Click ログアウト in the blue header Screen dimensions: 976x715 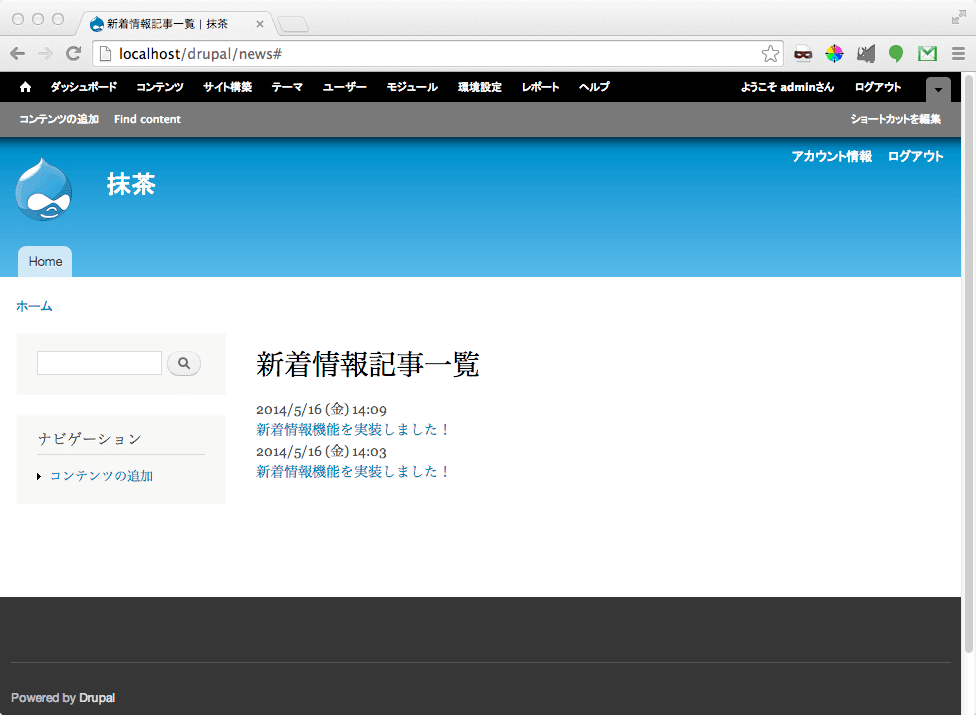point(916,156)
